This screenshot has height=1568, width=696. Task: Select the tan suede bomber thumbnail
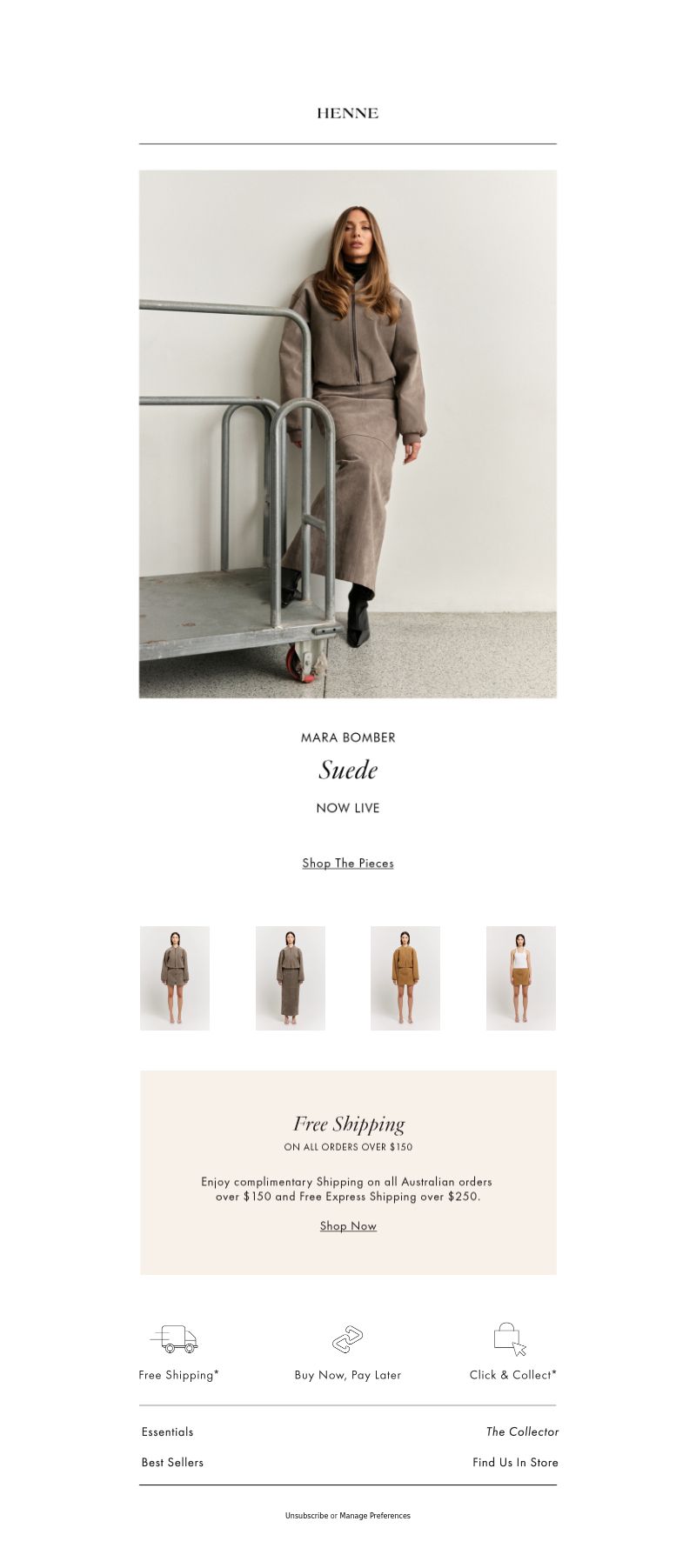click(x=405, y=978)
